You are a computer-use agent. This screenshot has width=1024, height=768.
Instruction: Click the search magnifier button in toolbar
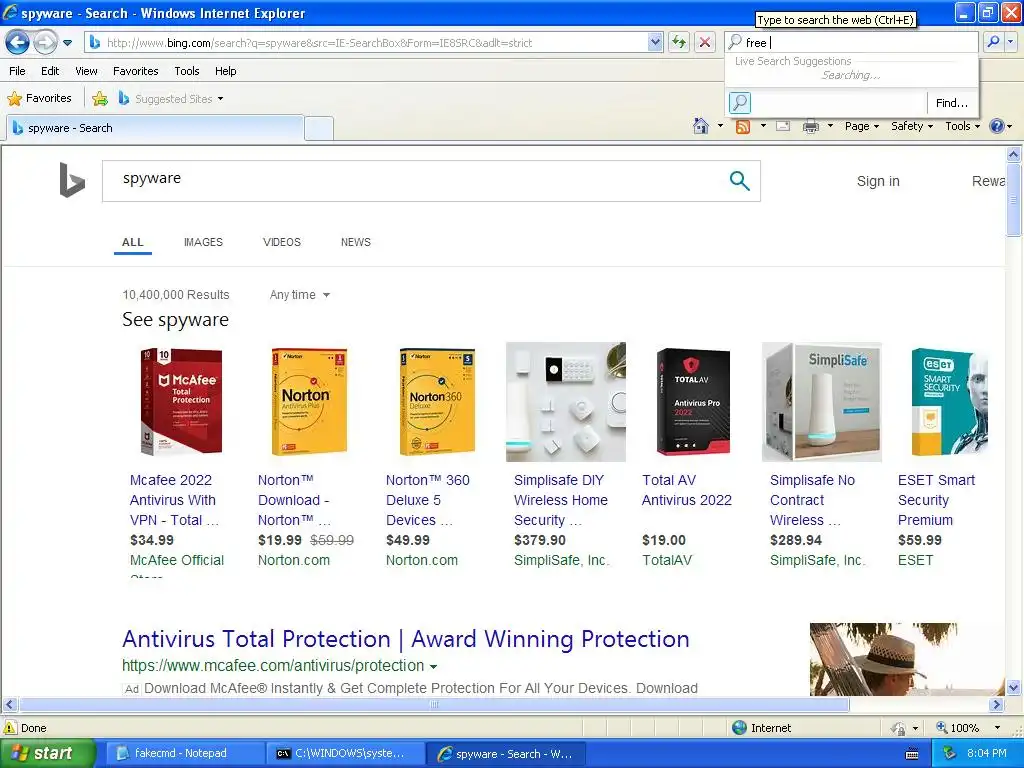tap(993, 42)
